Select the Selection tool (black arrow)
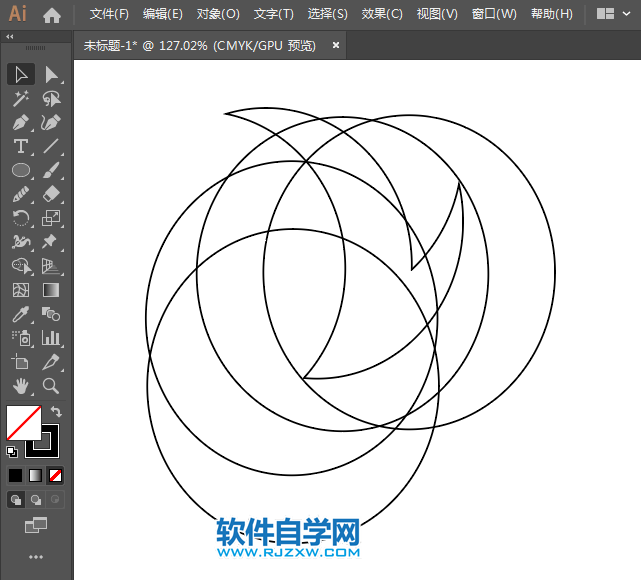Image resolution: width=641 pixels, height=580 pixels. point(21,74)
